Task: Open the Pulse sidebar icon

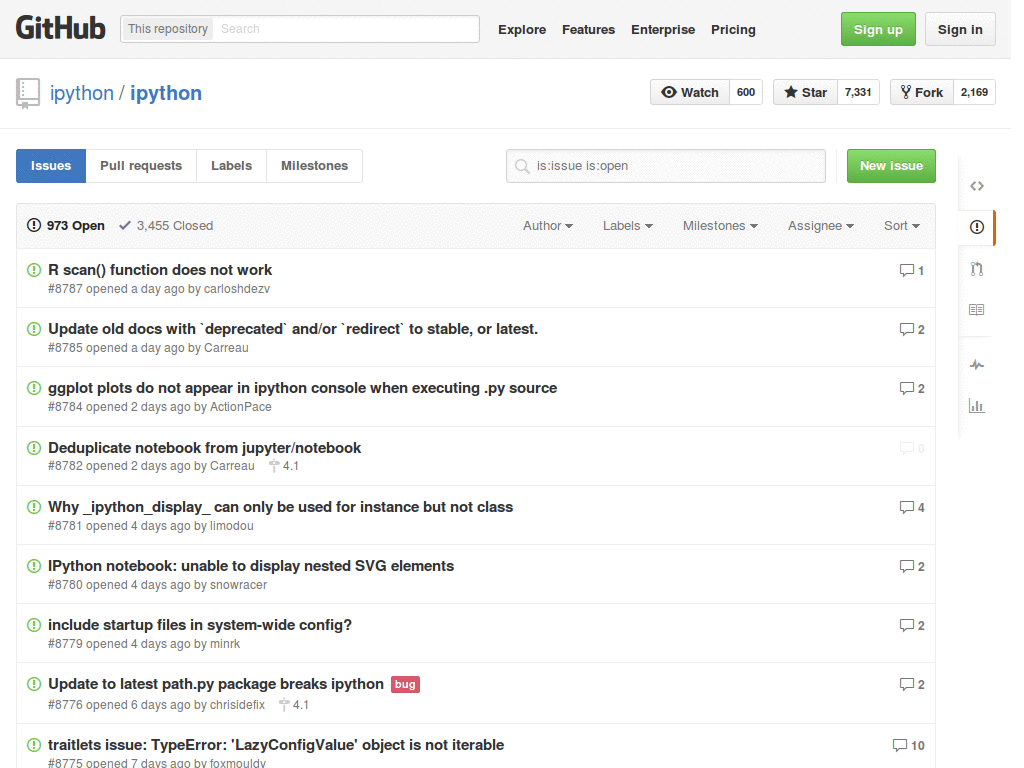Action: (x=976, y=365)
